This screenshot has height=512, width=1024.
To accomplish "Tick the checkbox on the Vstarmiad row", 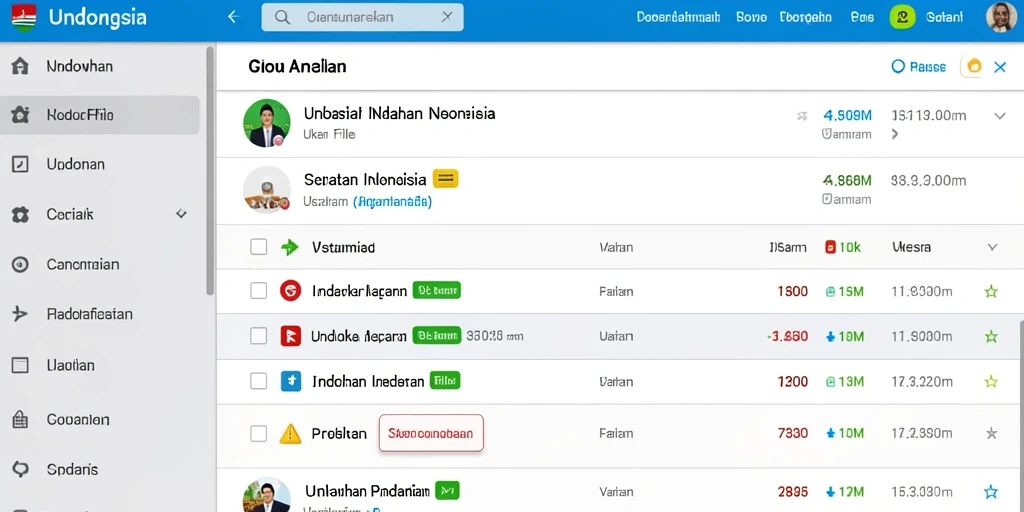I will tap(259, 247).
